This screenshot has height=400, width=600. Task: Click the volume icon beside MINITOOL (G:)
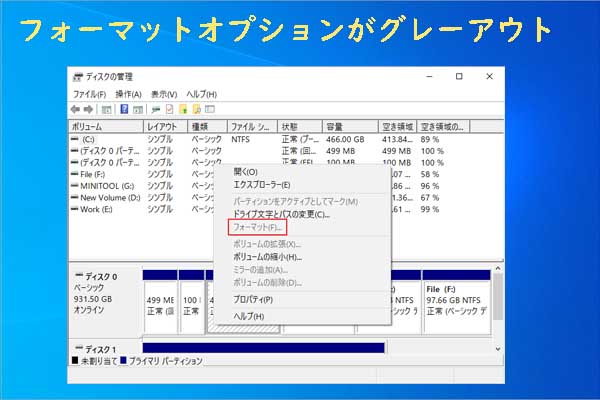75,186
